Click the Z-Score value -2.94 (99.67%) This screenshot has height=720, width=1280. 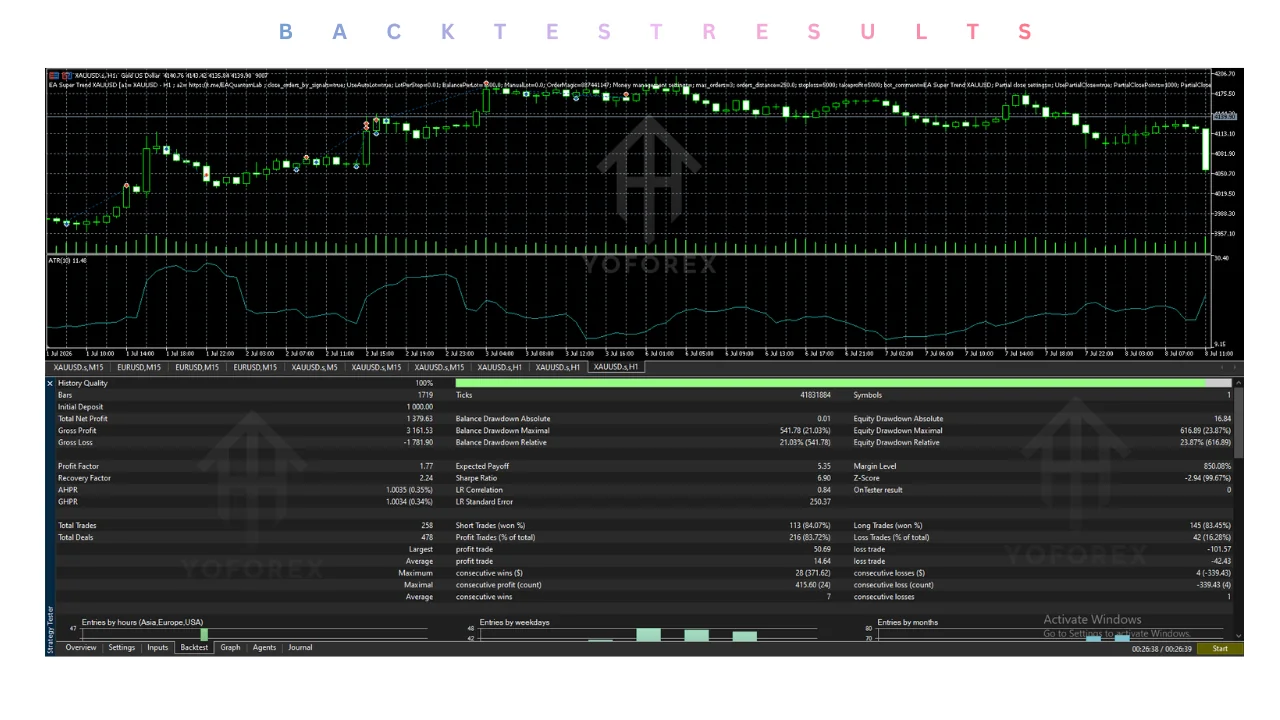[1208, 478]
